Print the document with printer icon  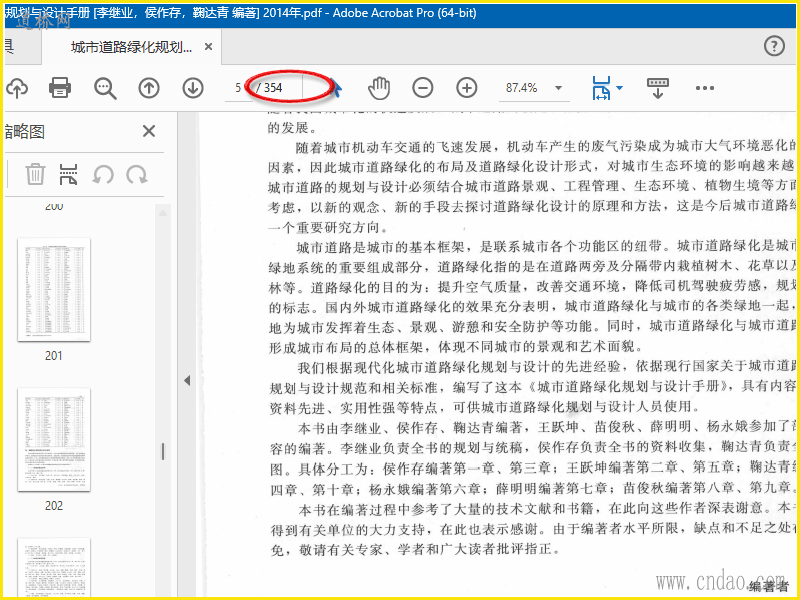(x=60, y=88)
